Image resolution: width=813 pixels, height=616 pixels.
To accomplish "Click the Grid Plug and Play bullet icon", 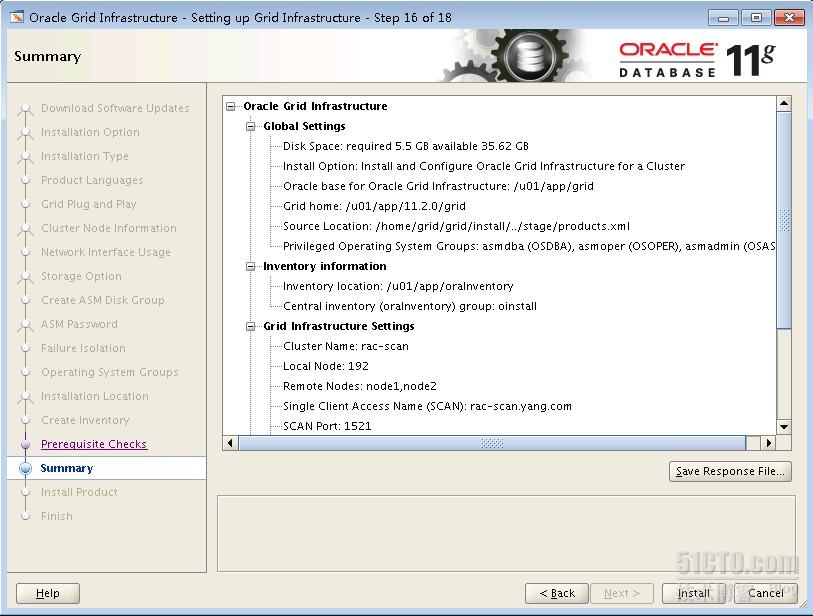I will (x=25, y=204).
